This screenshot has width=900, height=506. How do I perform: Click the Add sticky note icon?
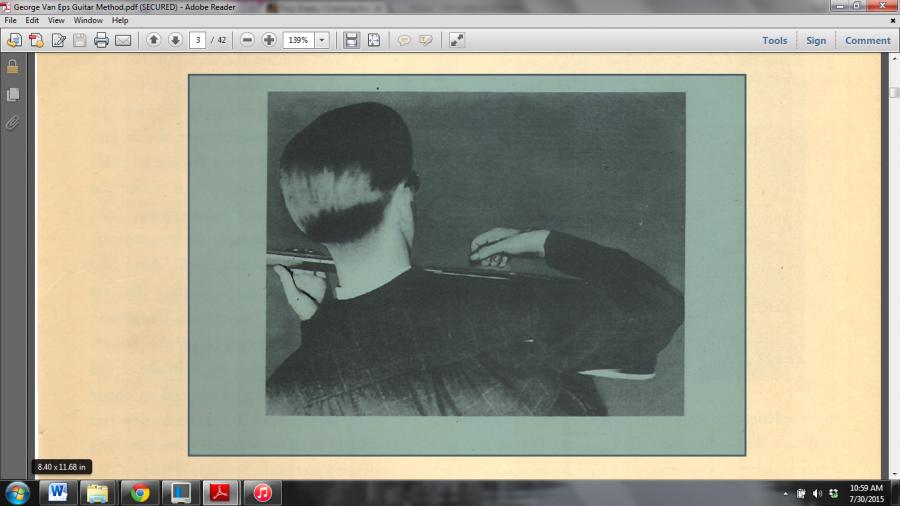404,40
